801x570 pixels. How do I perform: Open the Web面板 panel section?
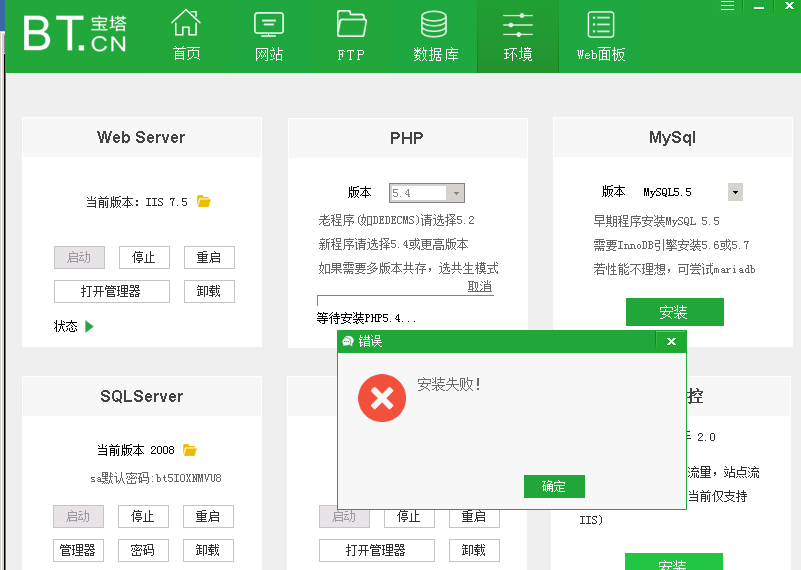(x=601, y=35)
